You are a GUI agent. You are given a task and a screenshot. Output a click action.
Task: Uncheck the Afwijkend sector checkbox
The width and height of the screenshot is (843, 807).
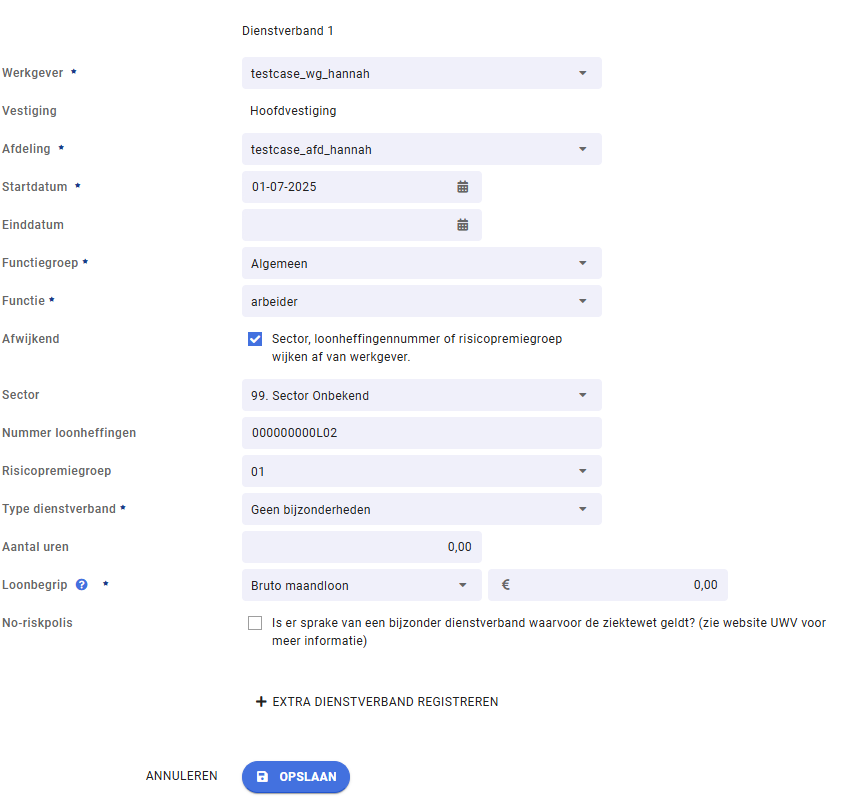pos(255,339)
